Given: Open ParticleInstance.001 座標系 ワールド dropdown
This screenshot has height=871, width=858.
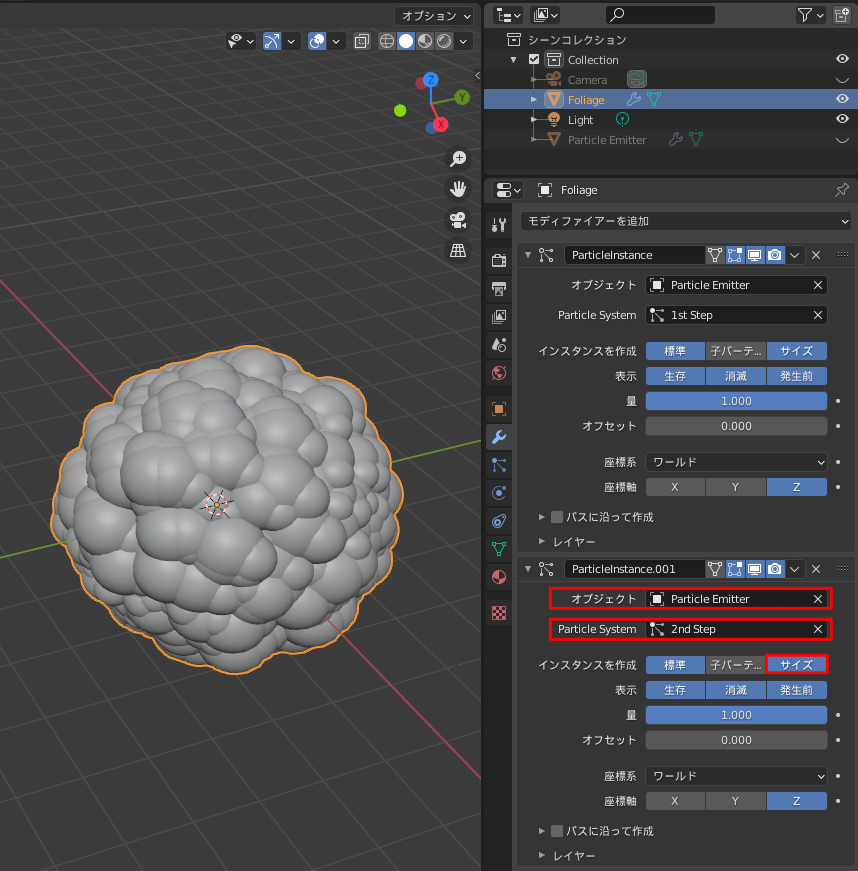Looking at the screenshot, I should [736, 776].
